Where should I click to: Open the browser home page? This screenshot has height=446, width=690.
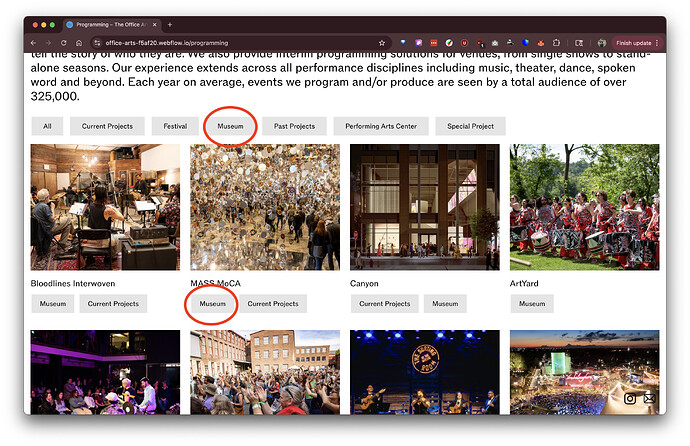coord(79,43)
